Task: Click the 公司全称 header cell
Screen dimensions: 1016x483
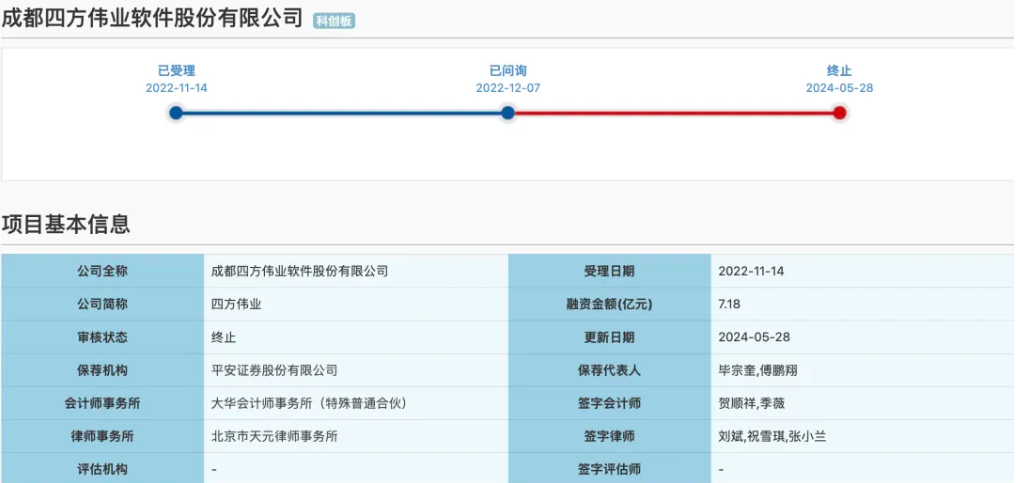Action: (102, 271)
